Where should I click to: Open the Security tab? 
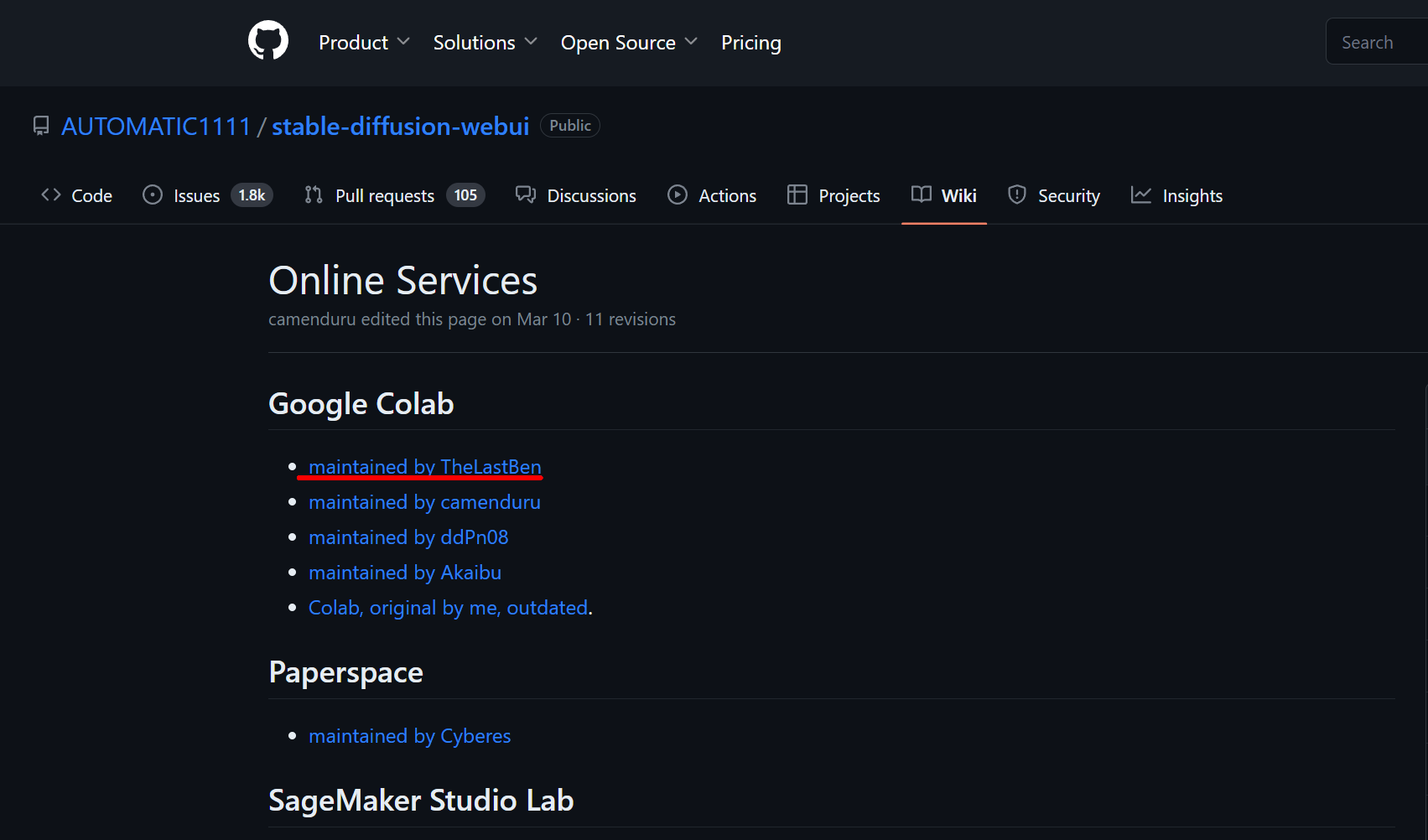[x=1054, y=195]
